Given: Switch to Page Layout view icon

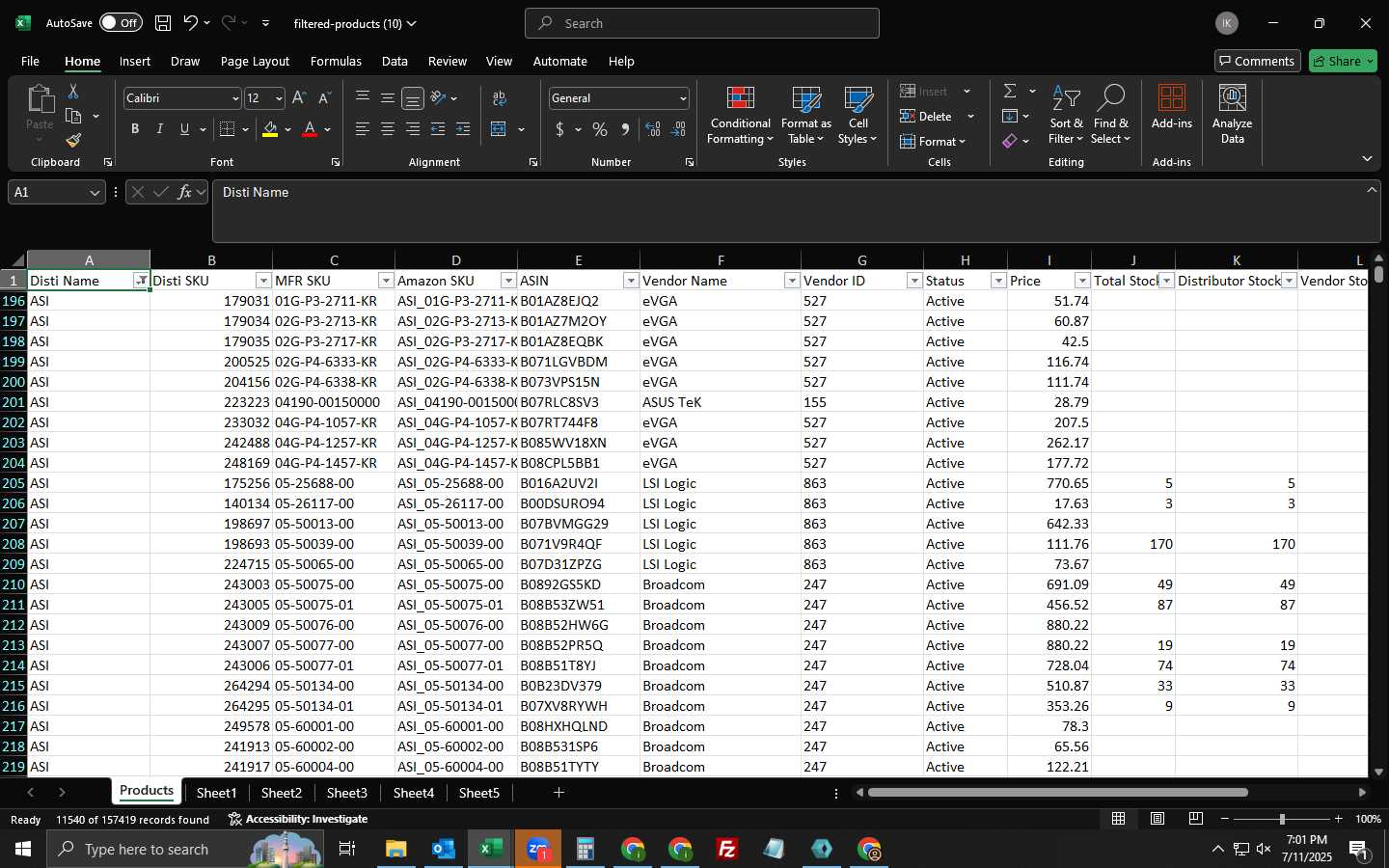Looking at the screenshot, I should [1157, 819].
